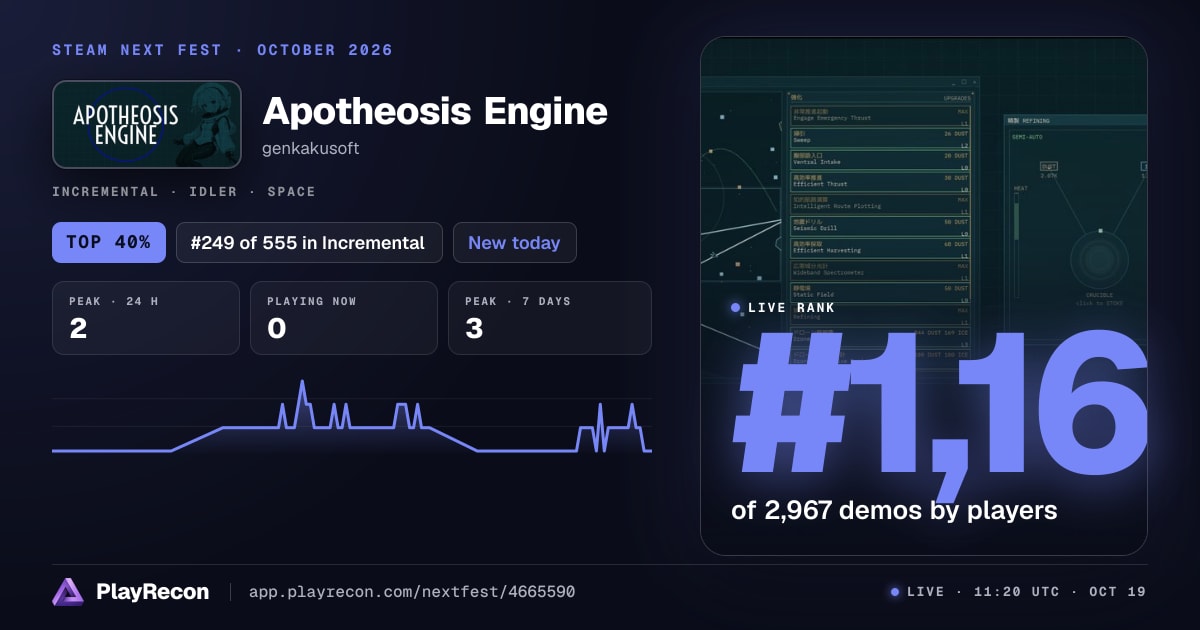Click the genkakusoft developer name

pyautogui.click(x=310, y=149)
